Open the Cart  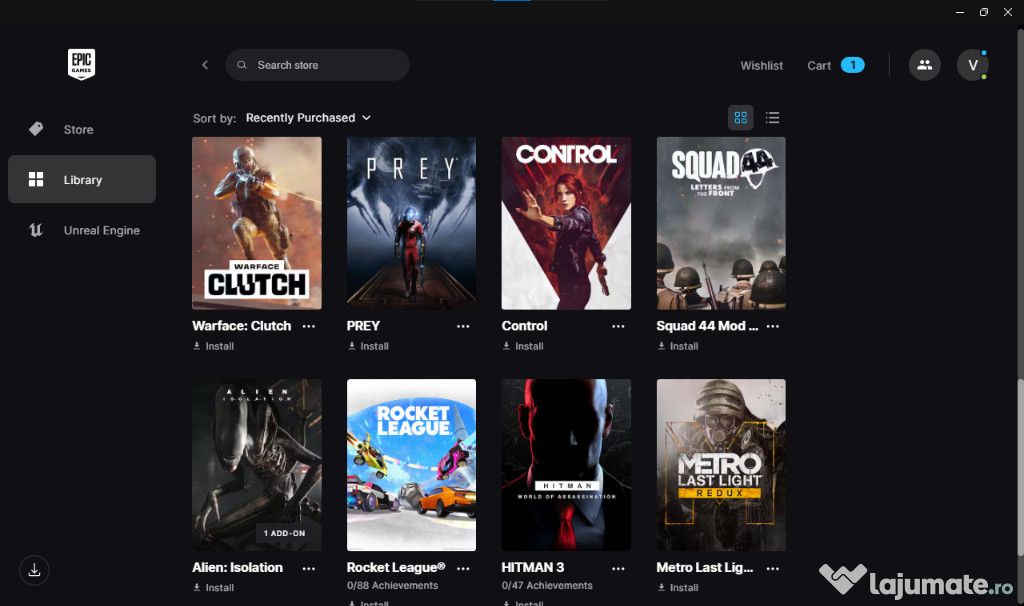(819, 65)
